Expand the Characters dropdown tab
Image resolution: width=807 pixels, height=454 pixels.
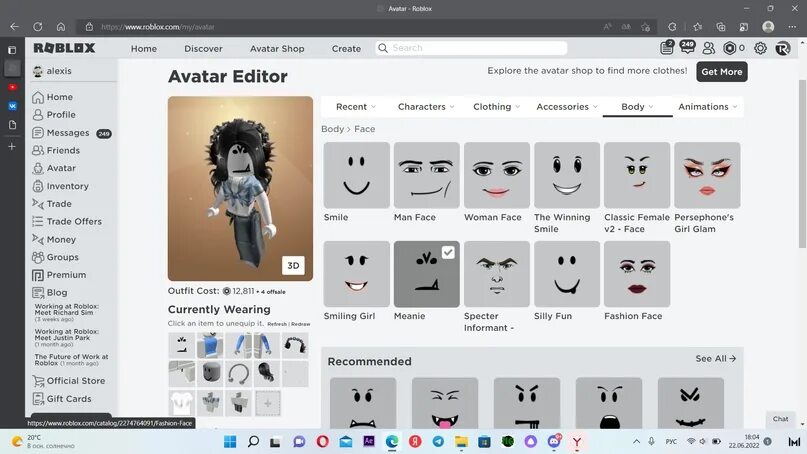click(426, 107)
